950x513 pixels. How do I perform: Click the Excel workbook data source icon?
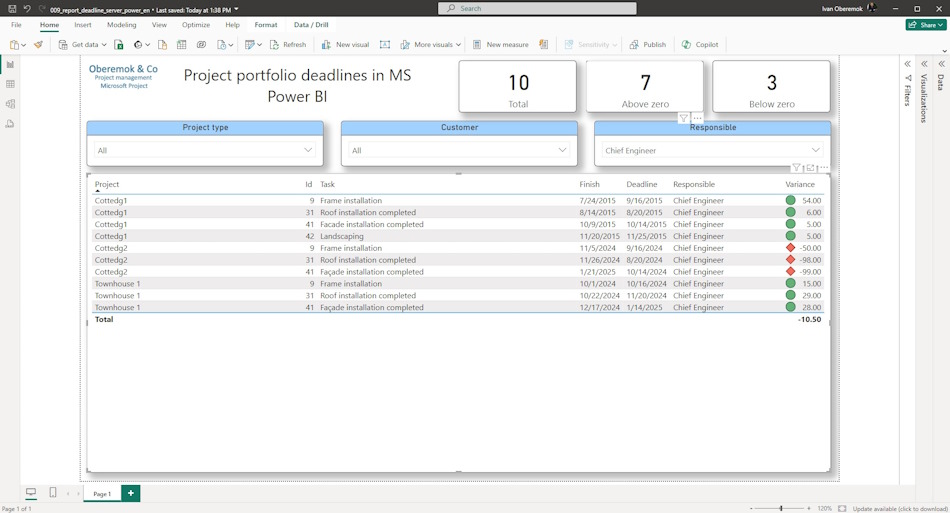(119, 45)
